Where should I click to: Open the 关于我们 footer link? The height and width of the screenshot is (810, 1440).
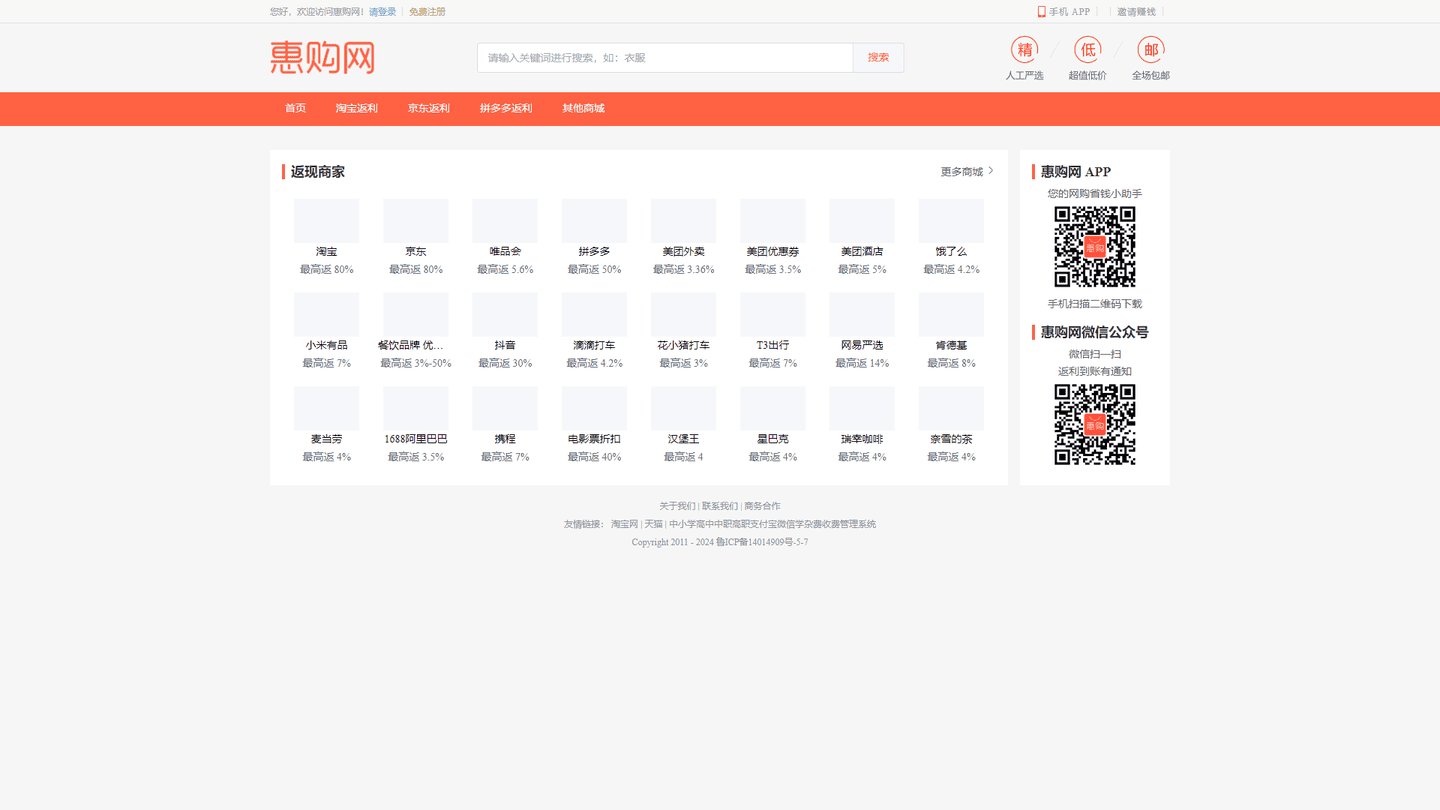pos(677,506)
